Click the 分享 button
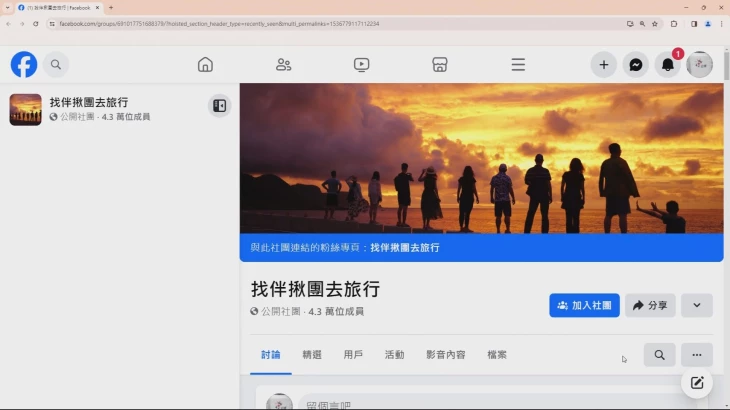Viewport: 730px width, 410px height. 650,305
